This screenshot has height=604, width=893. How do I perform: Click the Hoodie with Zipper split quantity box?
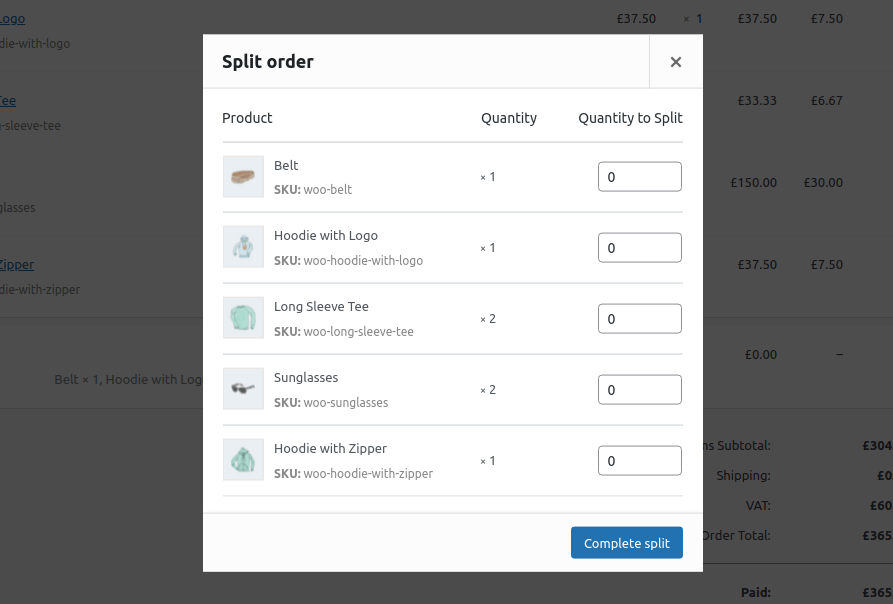tap(640, 460)
